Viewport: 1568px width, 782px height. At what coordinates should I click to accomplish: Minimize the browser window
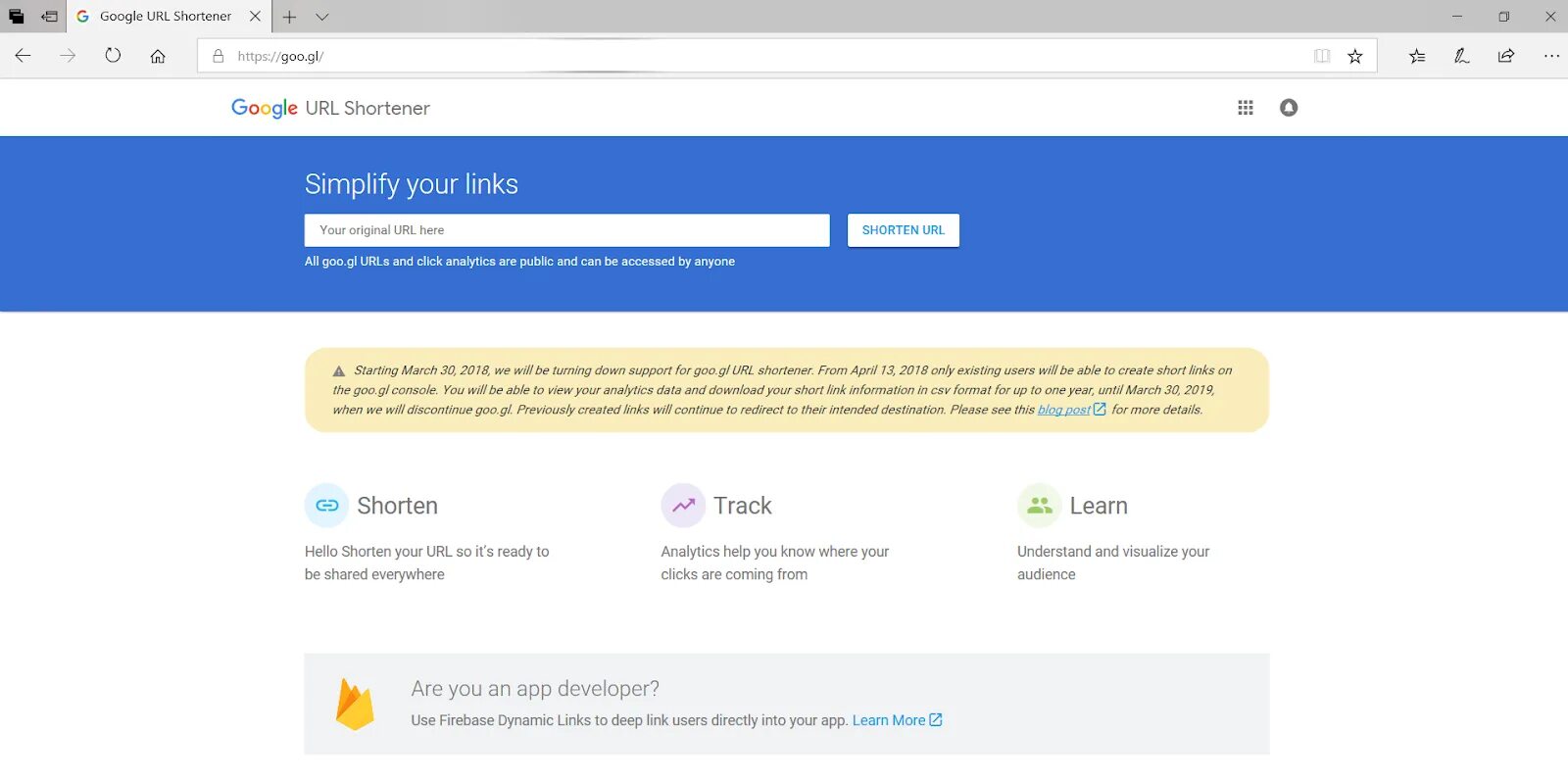pos(1457,17)
